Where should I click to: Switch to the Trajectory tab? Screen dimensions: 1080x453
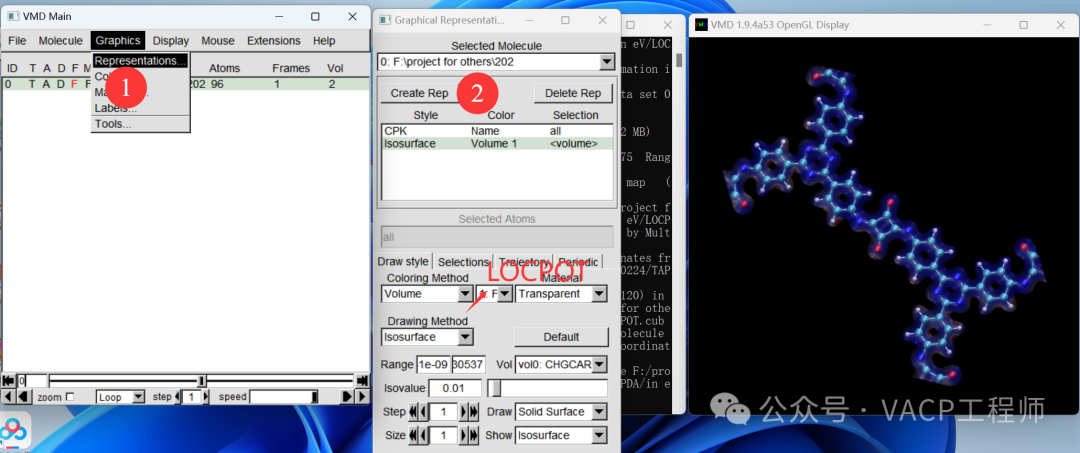tap(524, 262)
